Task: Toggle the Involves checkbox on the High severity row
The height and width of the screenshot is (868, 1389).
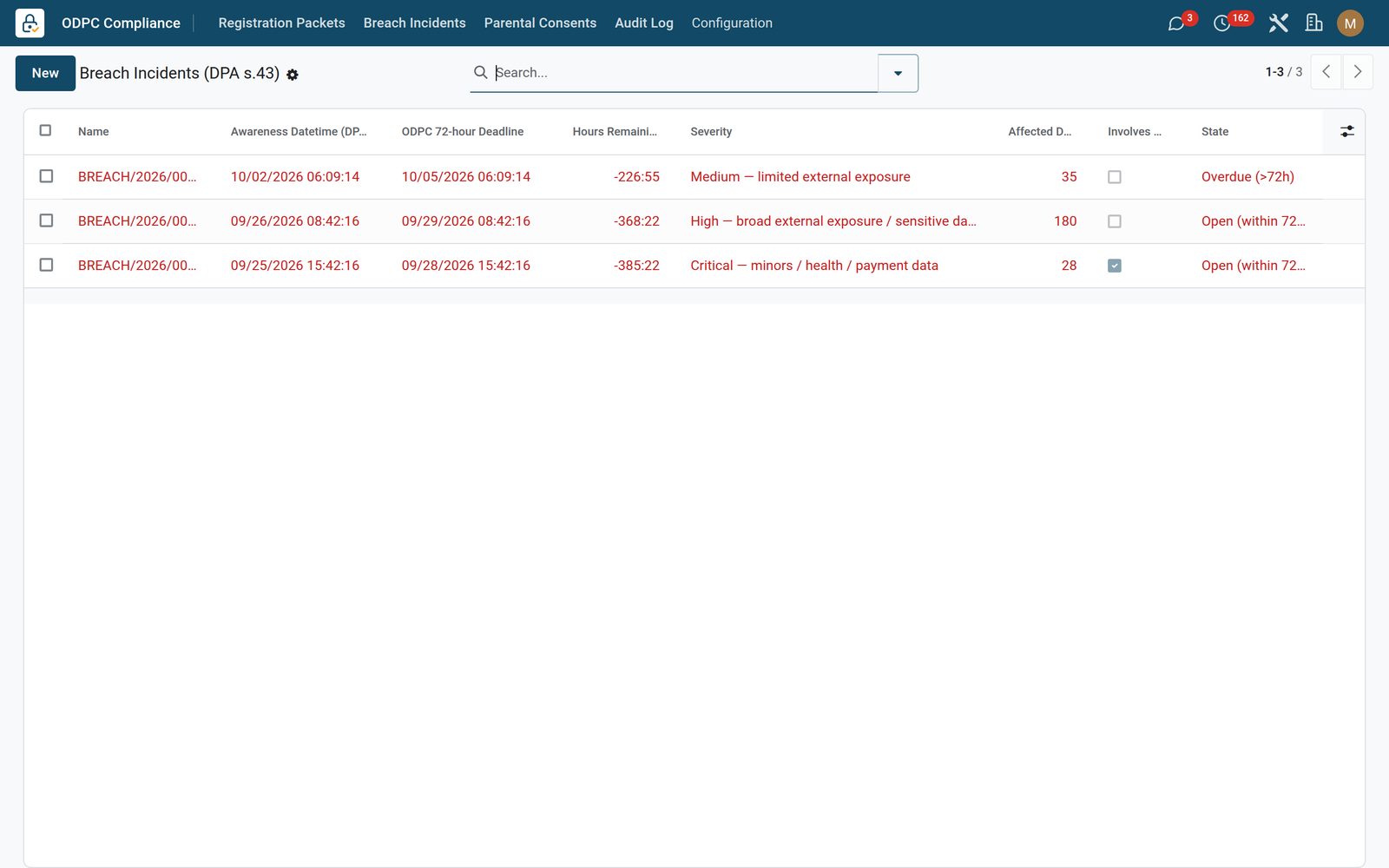Action: click(x=1115, y=221)
